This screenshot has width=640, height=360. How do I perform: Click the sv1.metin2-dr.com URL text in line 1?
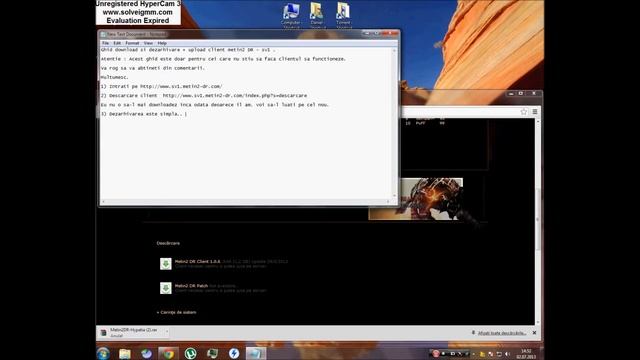[x=181, y=87]
